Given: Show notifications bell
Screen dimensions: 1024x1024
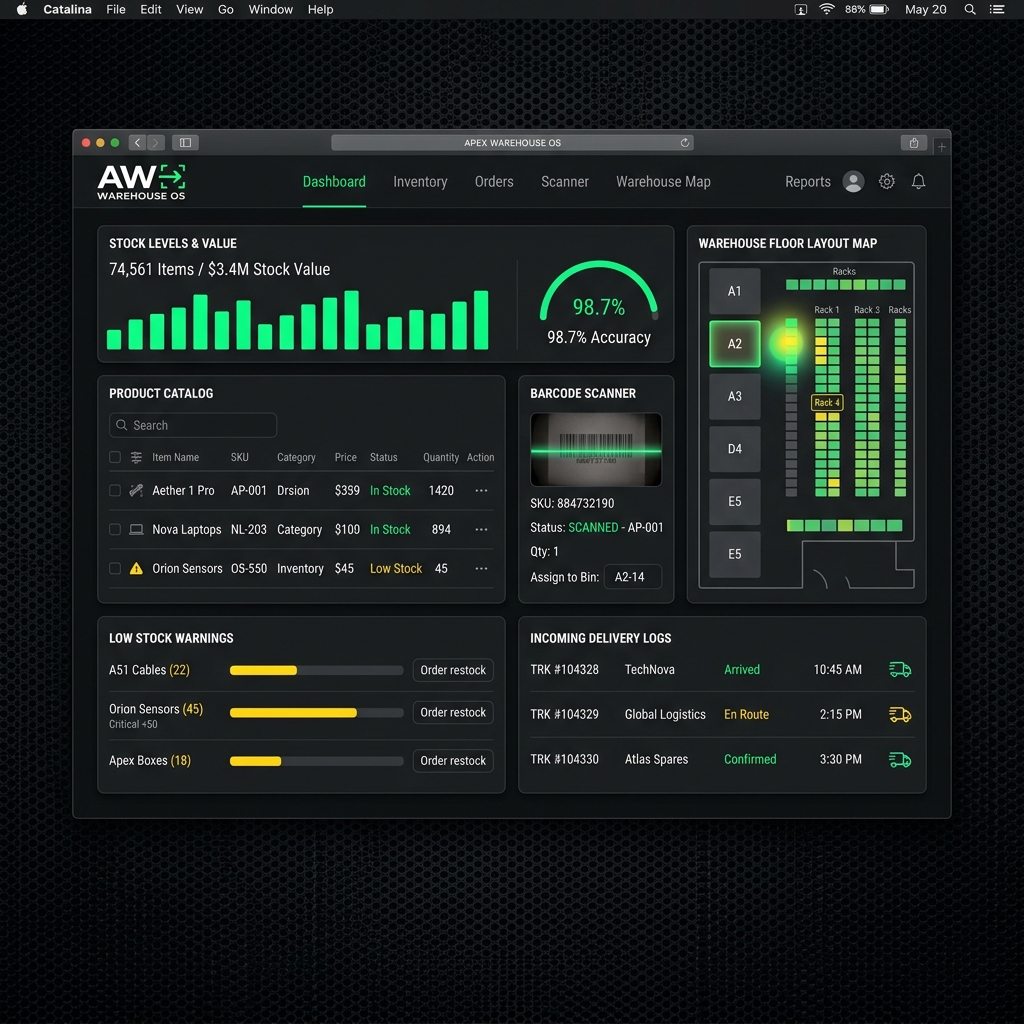Looking at the screenshot, I should 918,182.
